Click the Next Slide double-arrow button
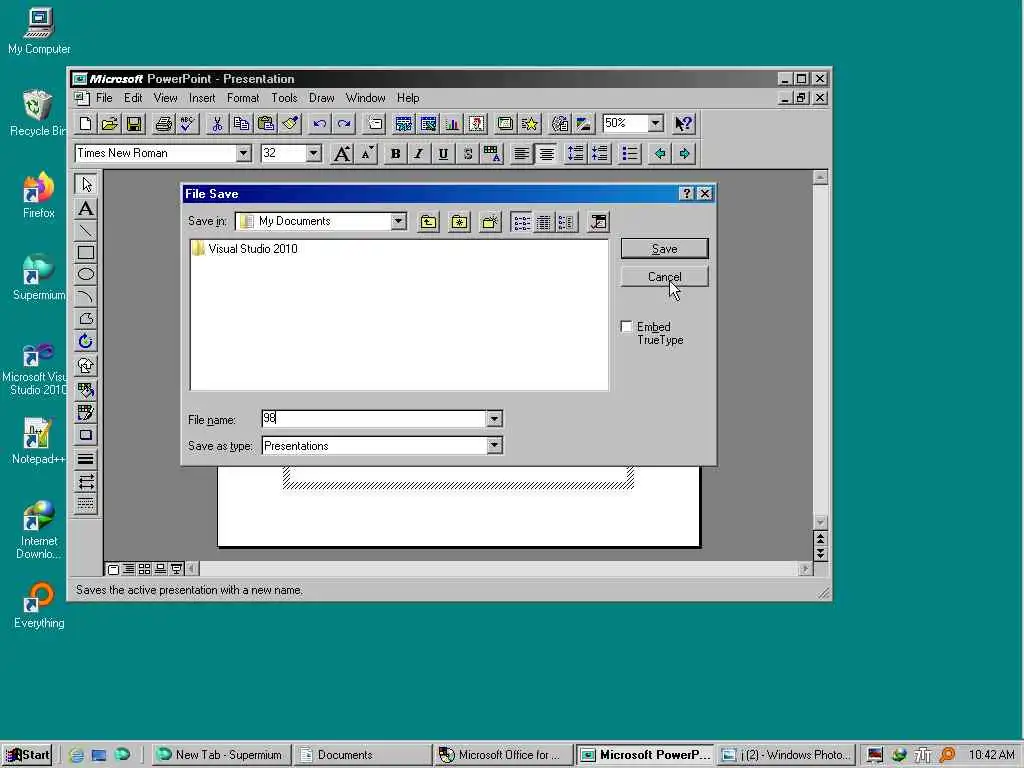The width and height of the screenshot is (1024, 768). pyautogui.click(x=820, y=554)
